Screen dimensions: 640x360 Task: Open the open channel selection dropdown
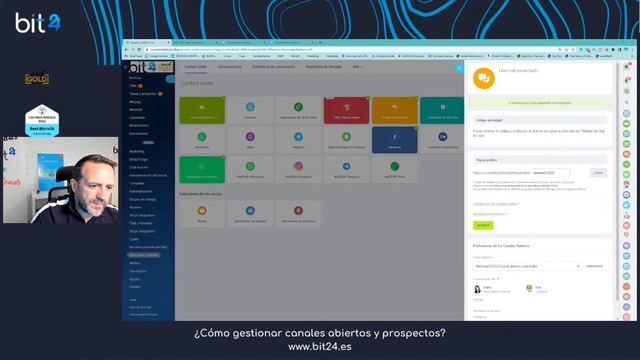[527, 266]
